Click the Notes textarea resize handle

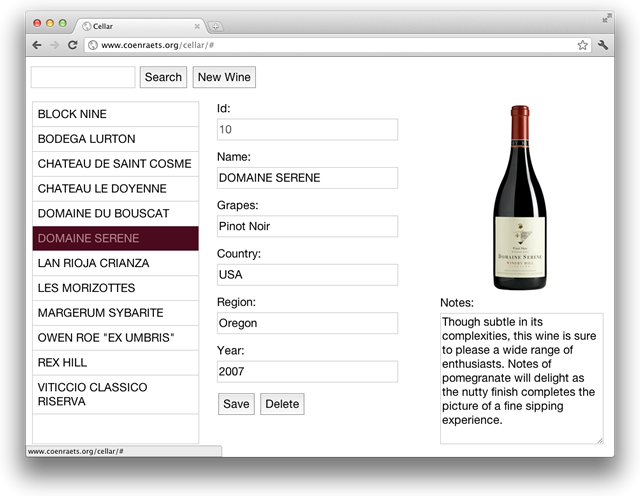(x=600, y=440)
